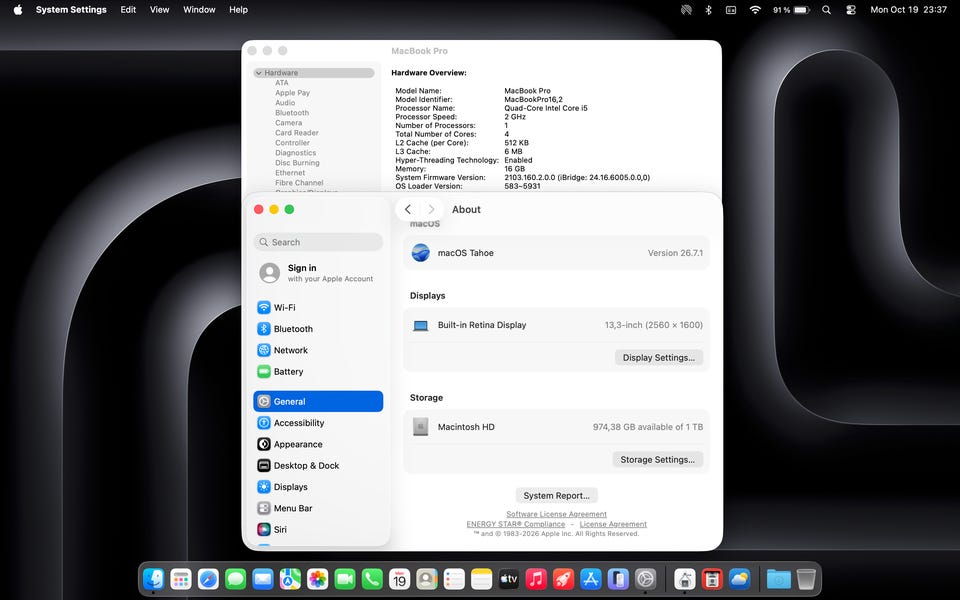Viewport: 960px width, 600px height.
Task: Select Network in the System Settings sidebar
Action: point(318,350)
